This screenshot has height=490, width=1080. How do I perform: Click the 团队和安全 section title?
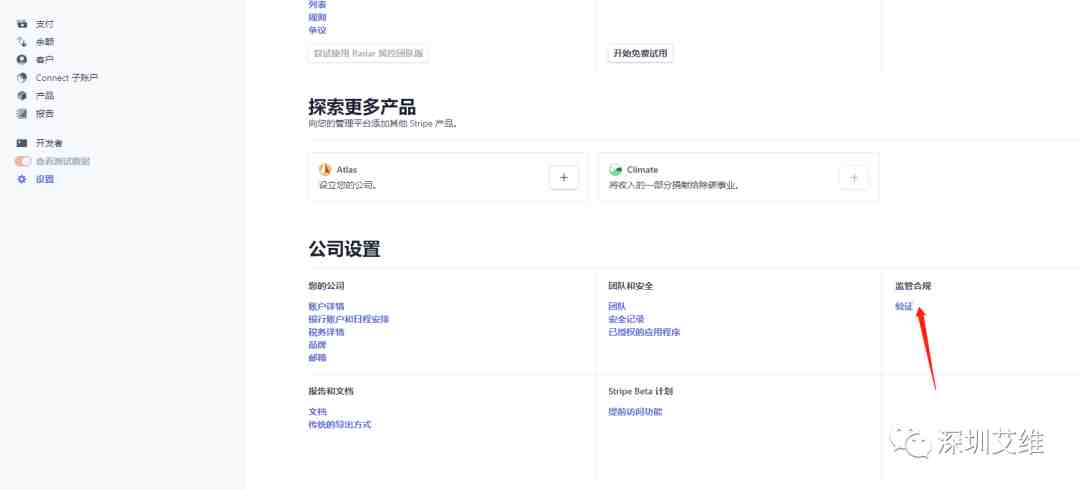point(630,285)
